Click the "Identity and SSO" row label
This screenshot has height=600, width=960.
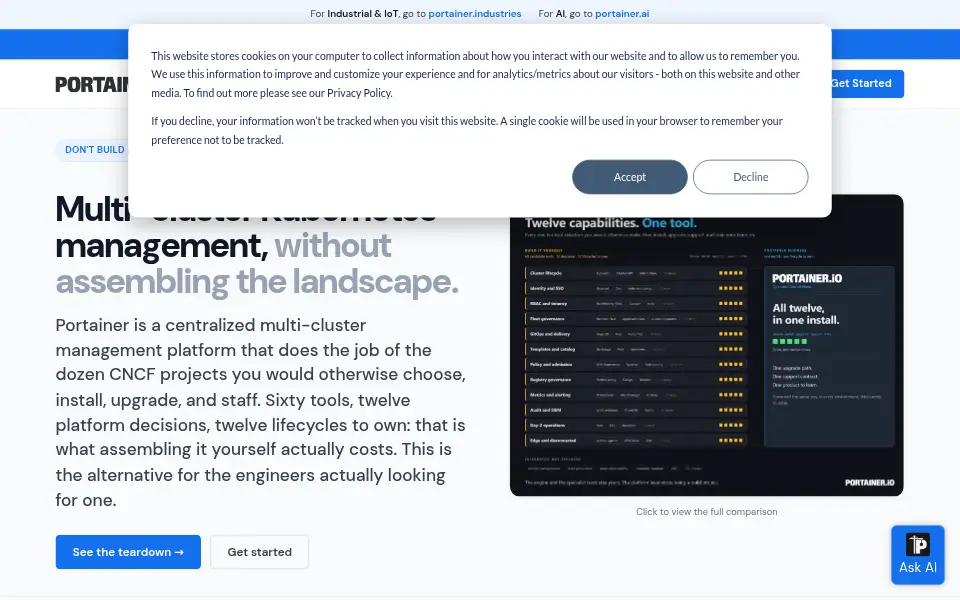pyautogui.click(x=547, y=288)
